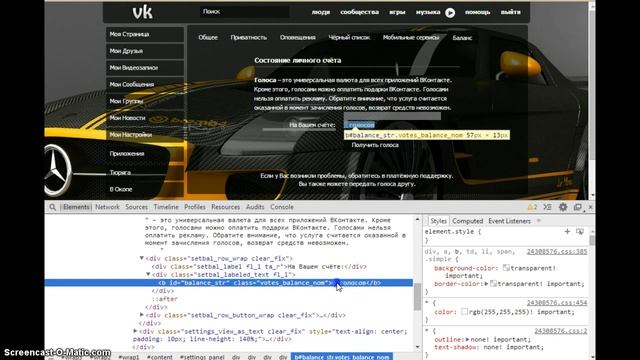Open the музыка header link

[428, 12]
